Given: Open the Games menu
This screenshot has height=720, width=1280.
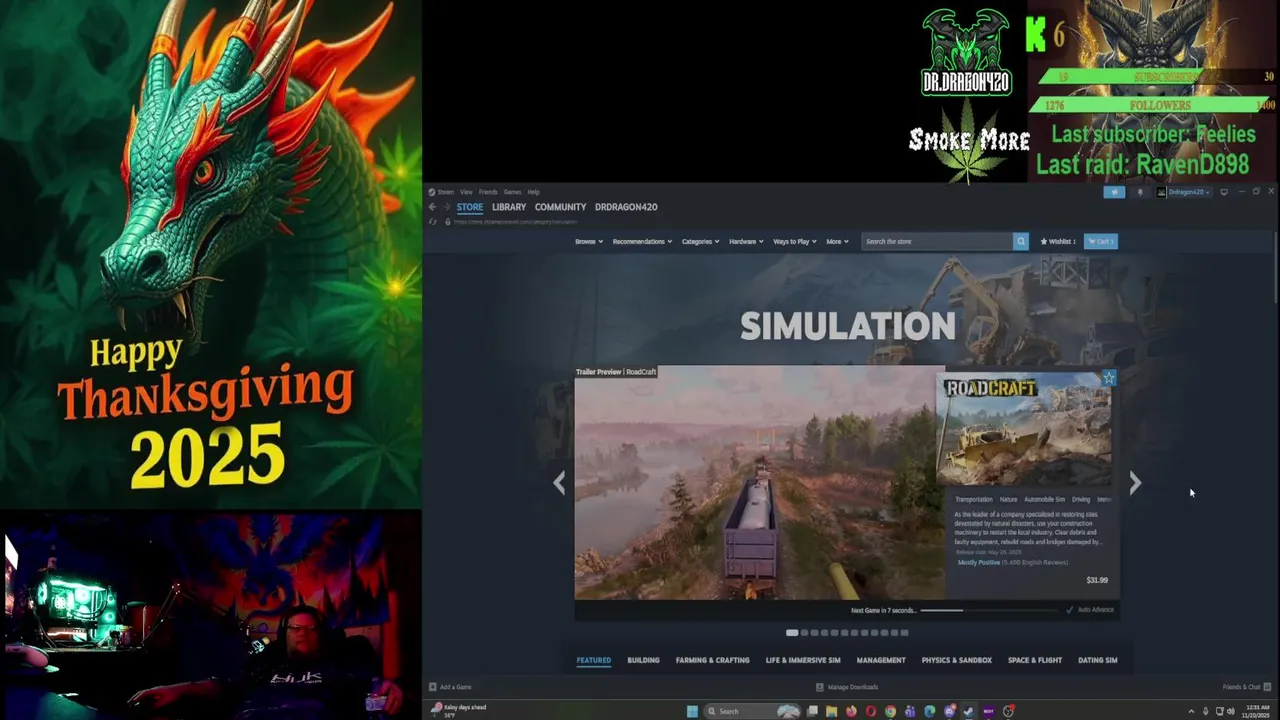Looking at the screenshot, I should point(512,192).
